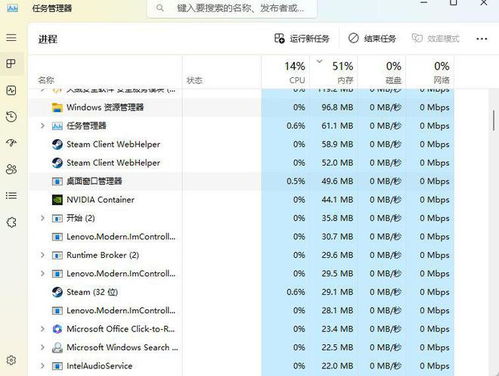Click the 结束任务 end task button

(x=372, y=39)
